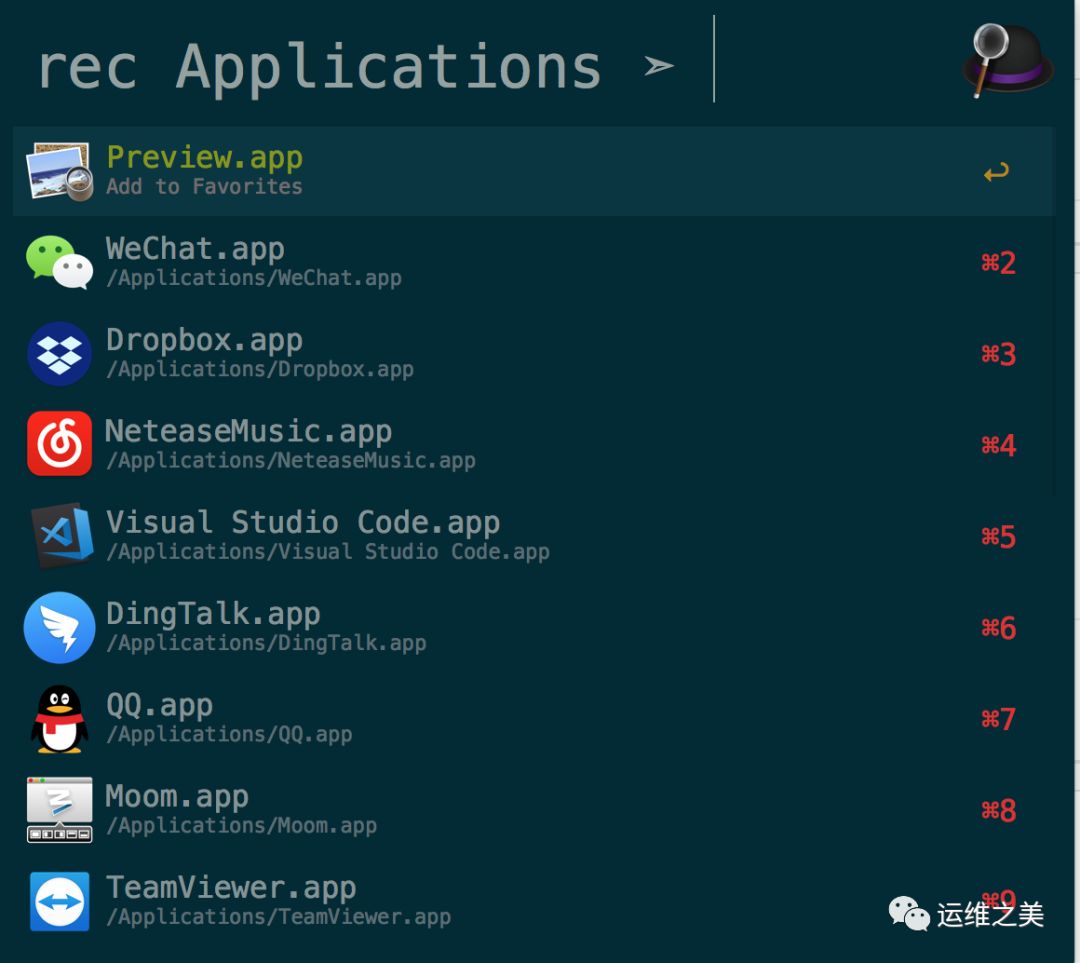Select the Dropbox.app result title

click(205, 340)
